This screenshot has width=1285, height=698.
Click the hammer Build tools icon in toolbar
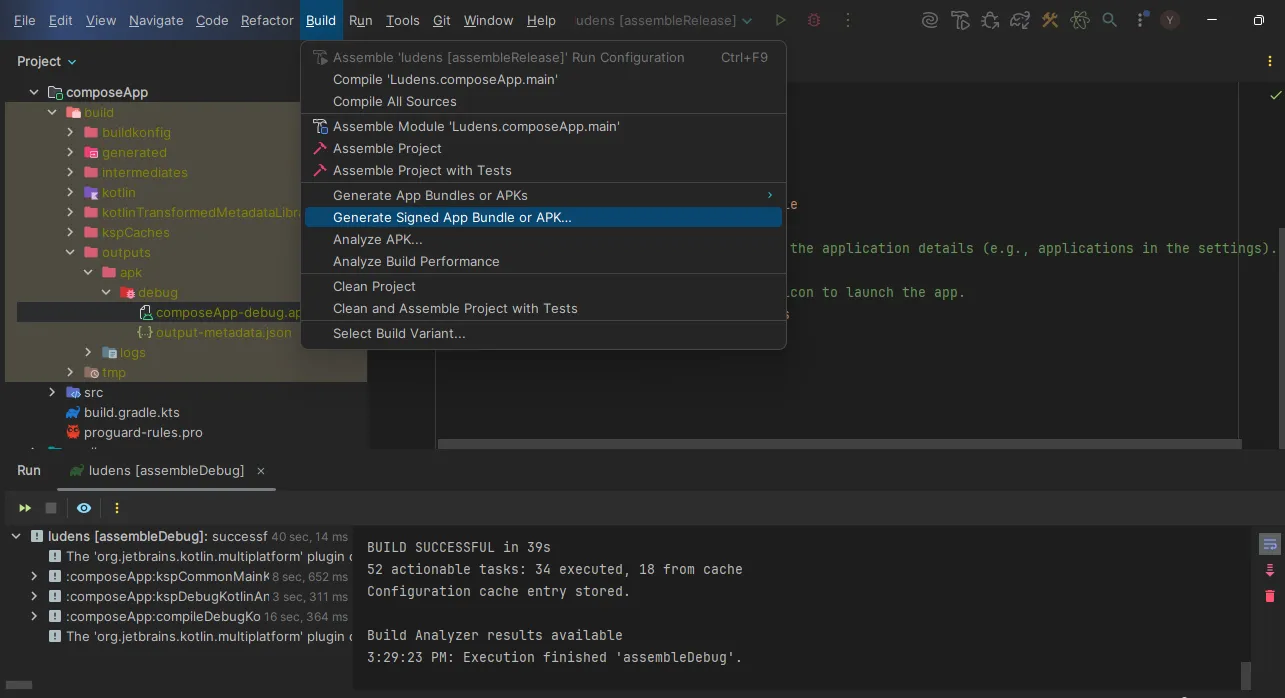[x=1049, y=20]
